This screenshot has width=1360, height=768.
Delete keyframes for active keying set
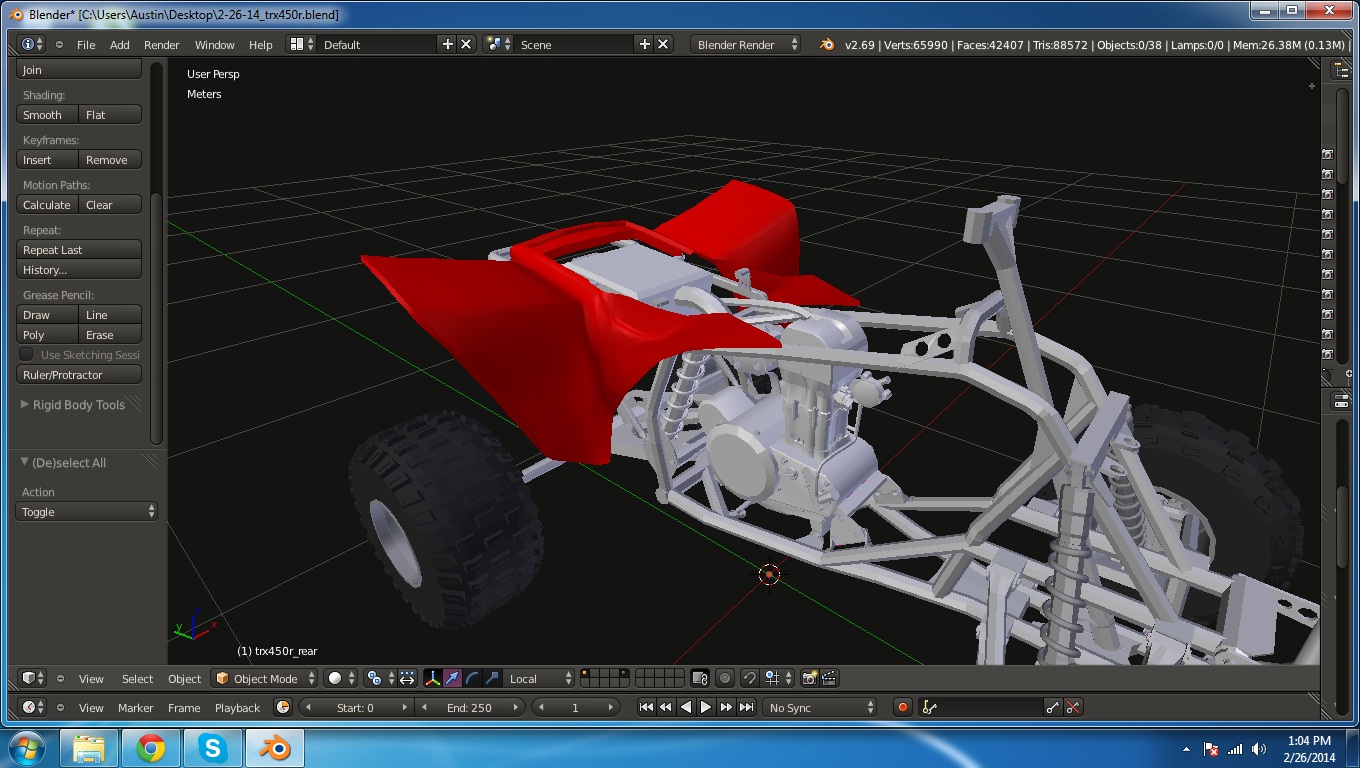pos(1073,707)
